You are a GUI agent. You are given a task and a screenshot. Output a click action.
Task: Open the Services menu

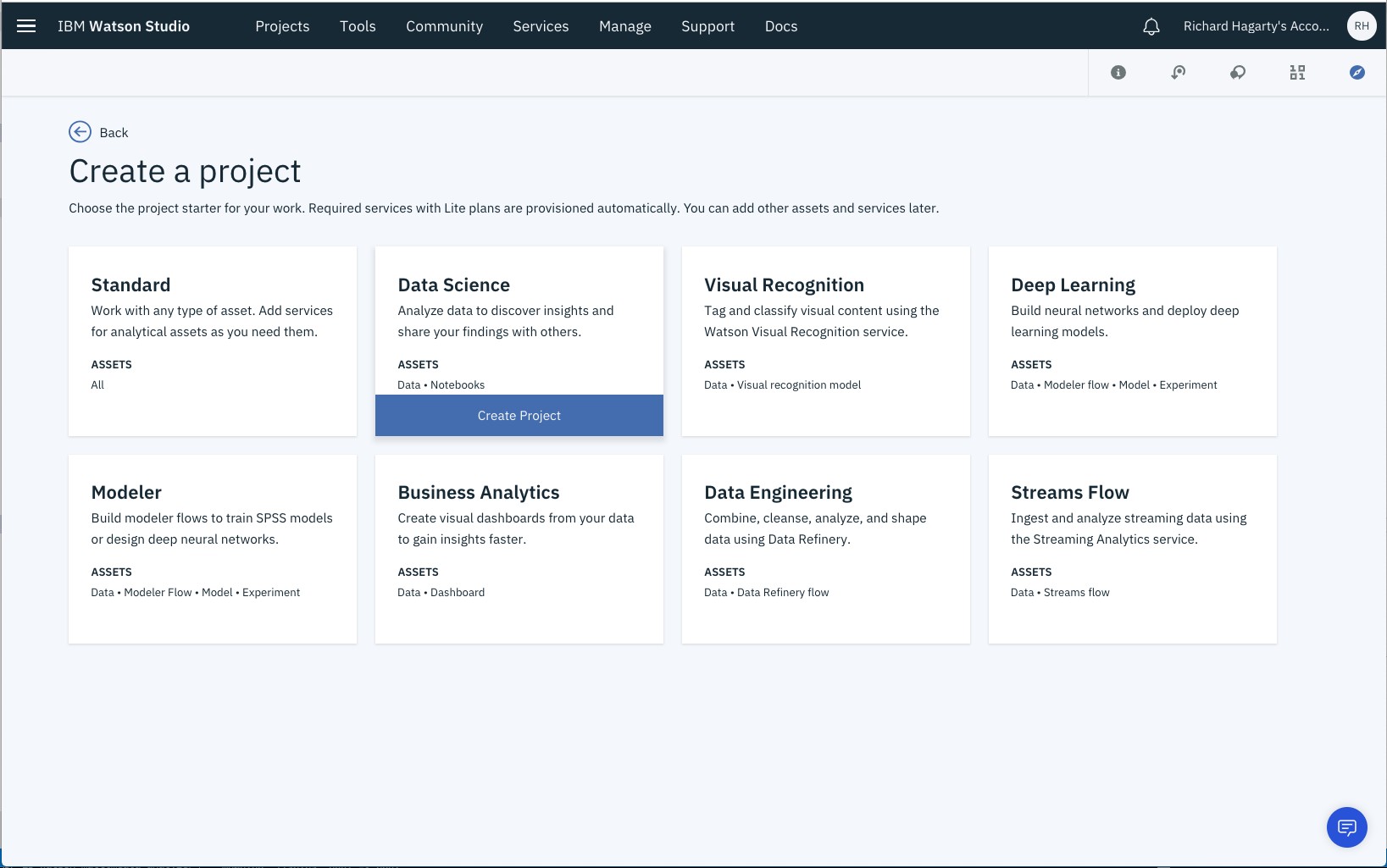[541, 26]
